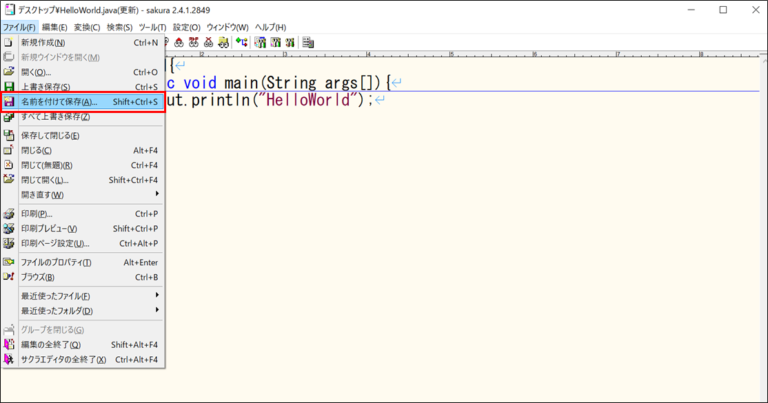Click the ファイルのプロパティ properties icon

coord(9,262)
